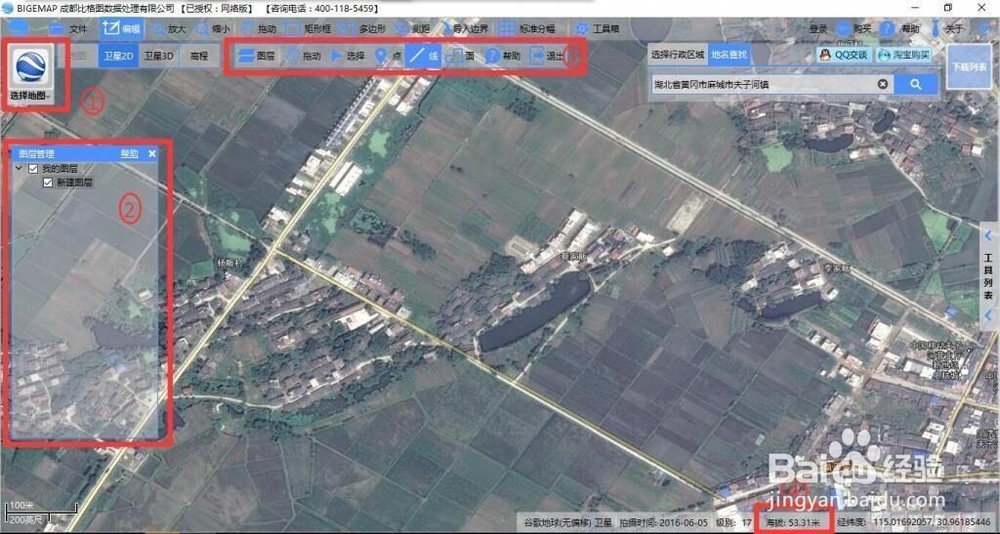The width and height of the screenshot is (1000, 534).
Task: Click the blue magnifier search button
Action: tap(916, 84)
